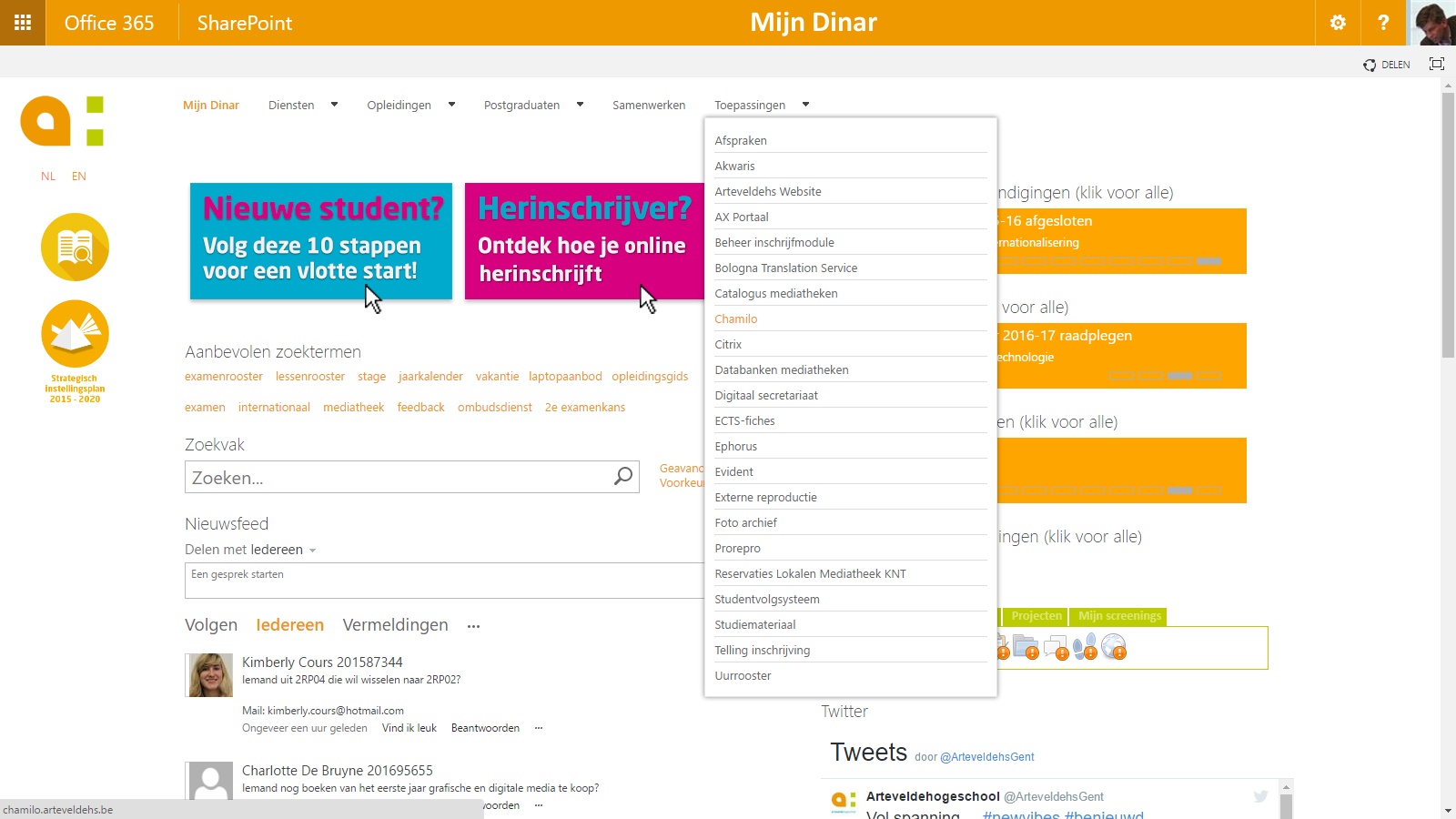Screen dimensions: 1456x819
Task: Open the @ArteveldehsGent Twitter link
Action: 986,757
